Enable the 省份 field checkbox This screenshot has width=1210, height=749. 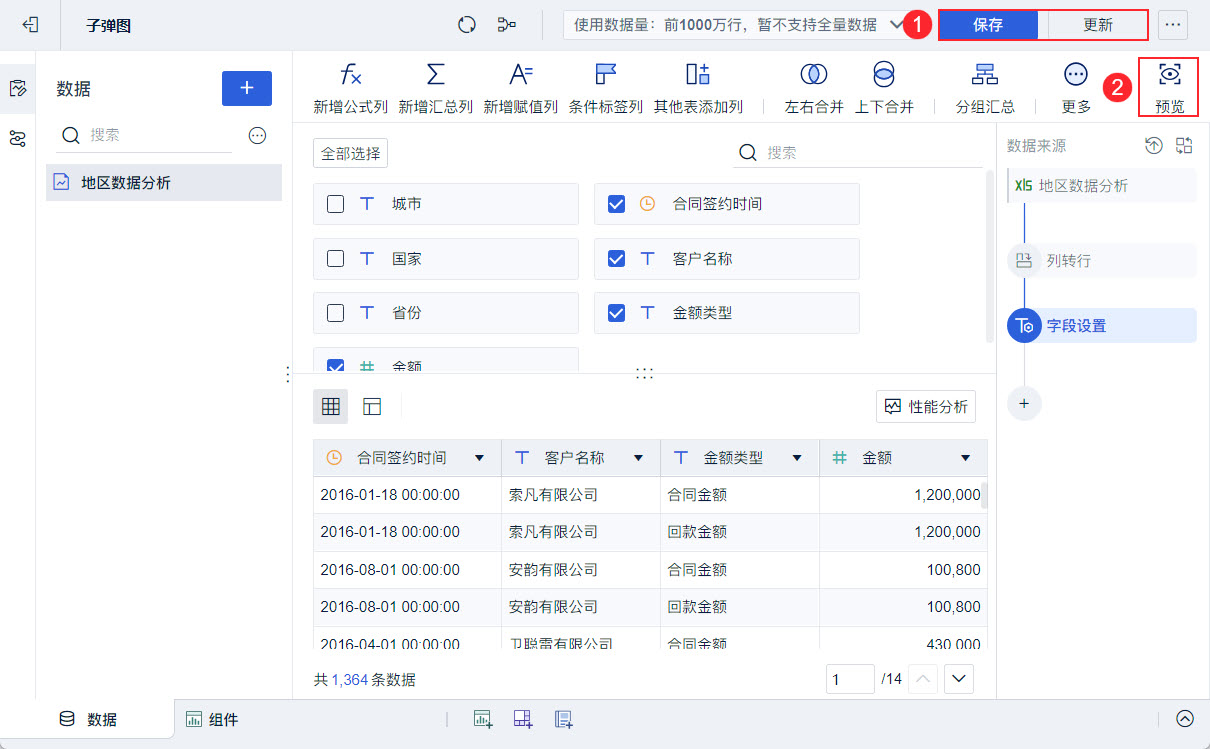coord(336,313)
